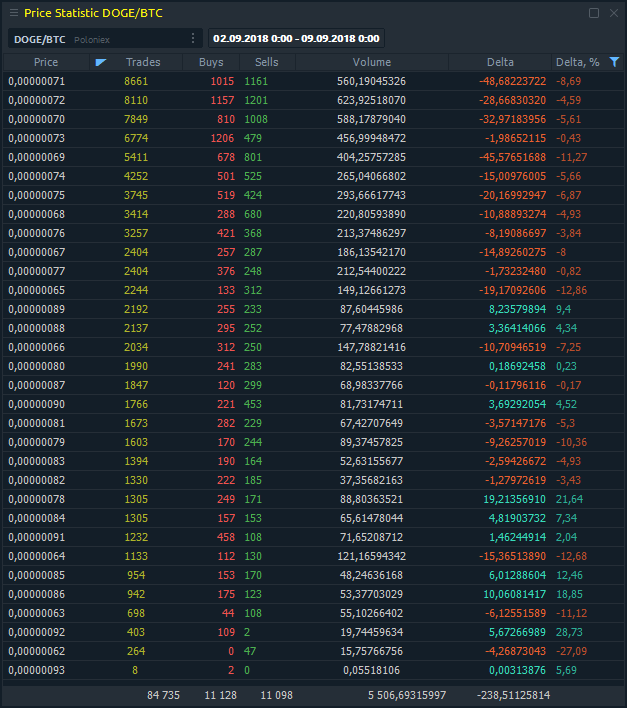Open the date range 02.09.2018 - 09.09.2018 picker
The image size is (627, 708).
[296, 38]
